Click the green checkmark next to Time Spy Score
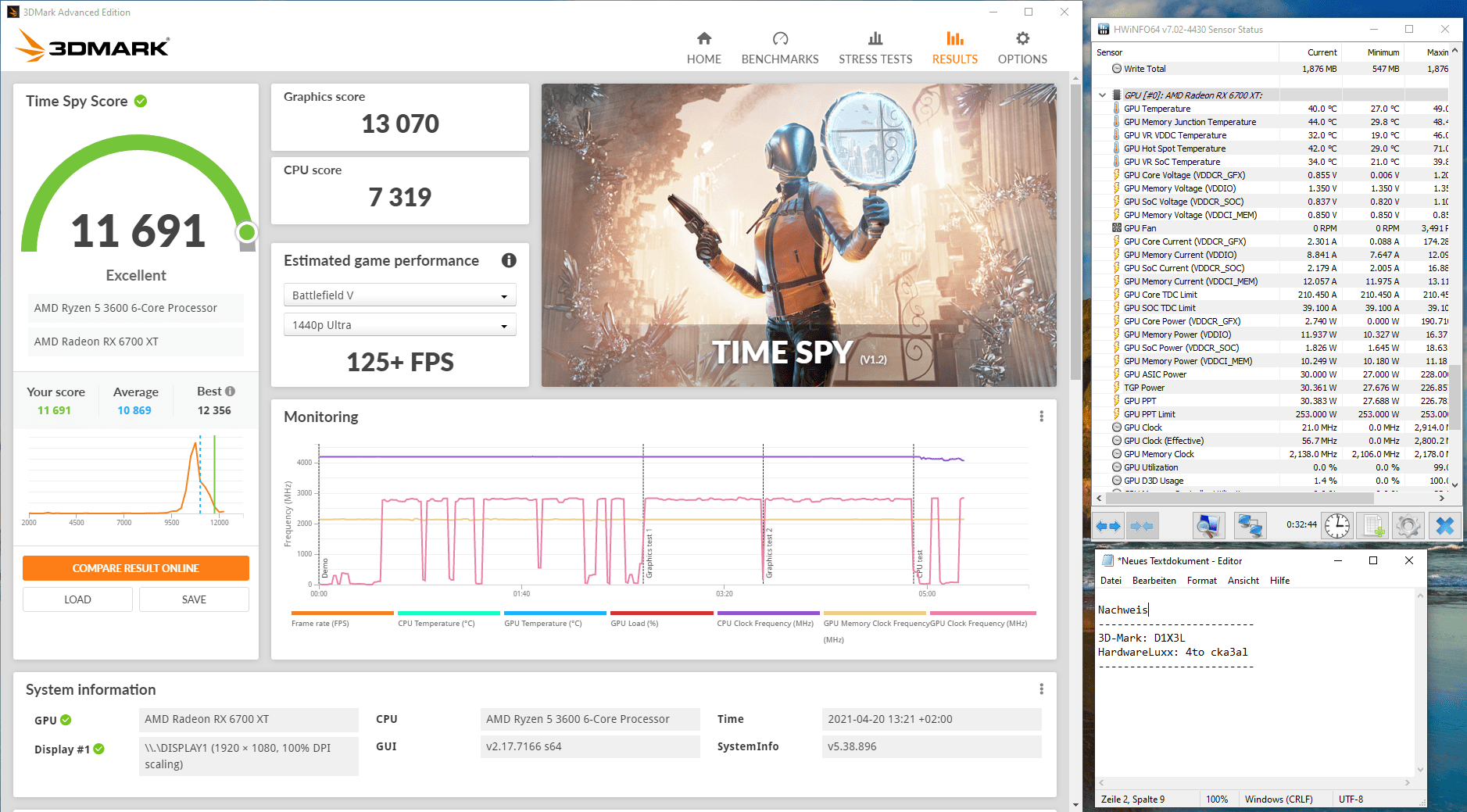1467x812 pixels. pos(141,101)
